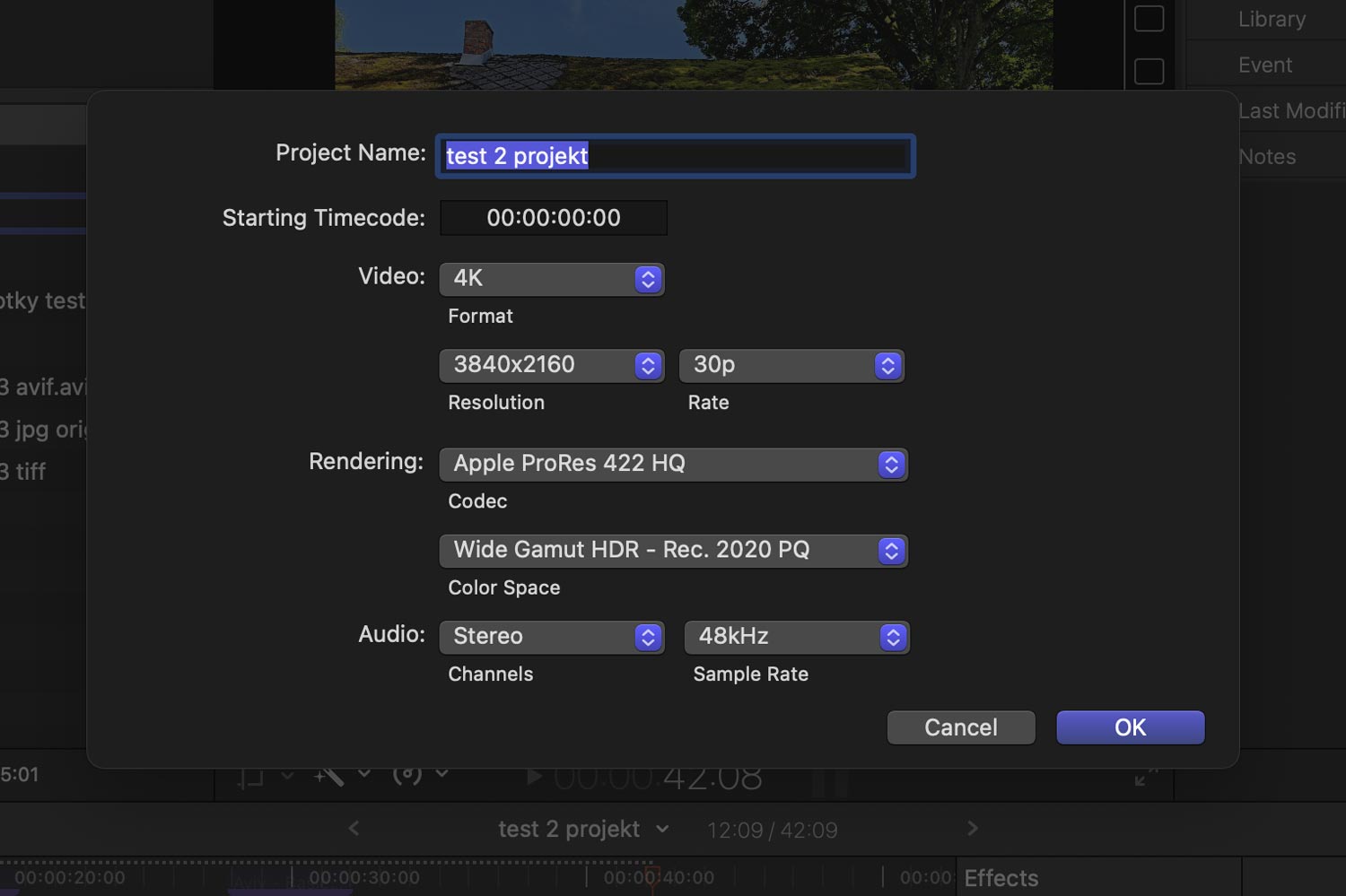Open the Rate dropdown showing 30p
Image resolution: width=1346 pixels, height=896 pixels.
(x=791, y=365)
